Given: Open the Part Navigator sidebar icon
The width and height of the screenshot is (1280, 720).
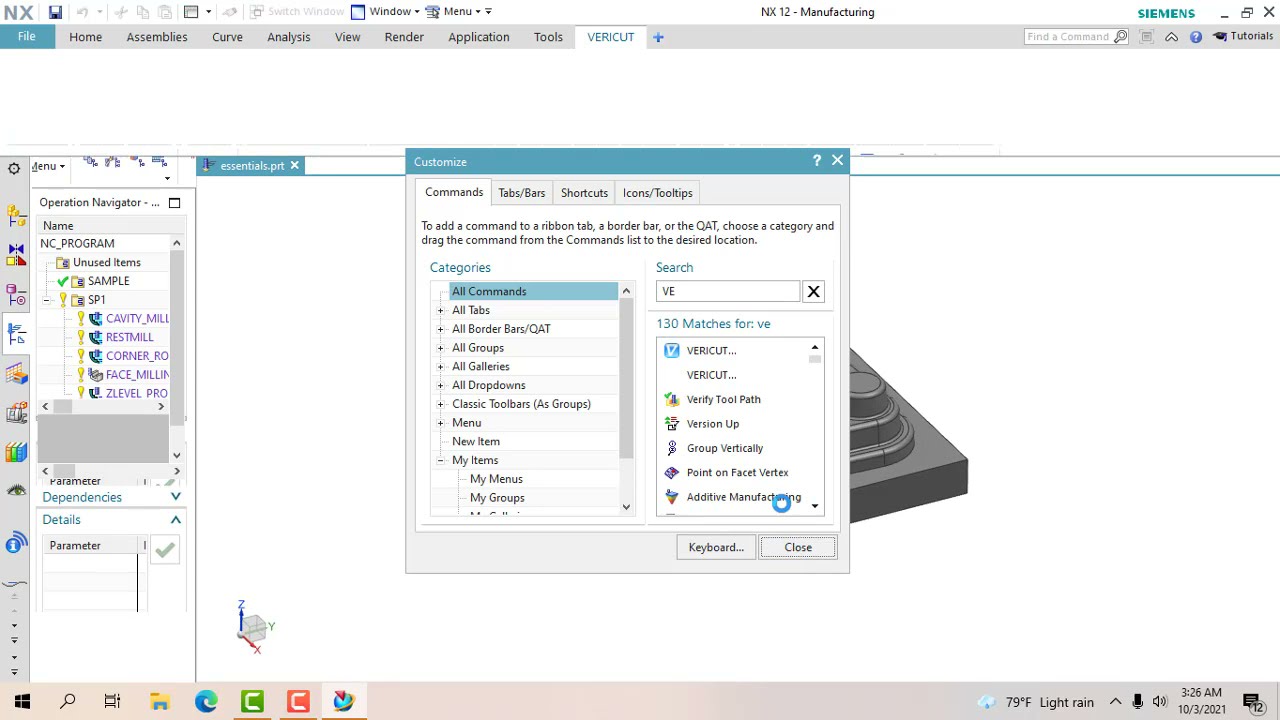Looking at the screenshot, I should pyautogui.click(x=16, y=295).
